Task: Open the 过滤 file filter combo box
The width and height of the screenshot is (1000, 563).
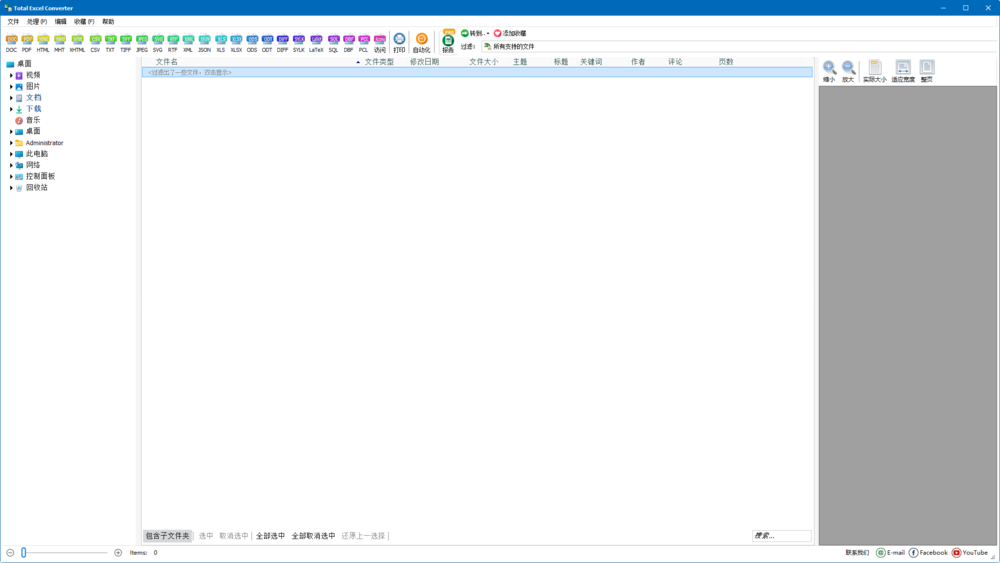Action: point(739,47)
